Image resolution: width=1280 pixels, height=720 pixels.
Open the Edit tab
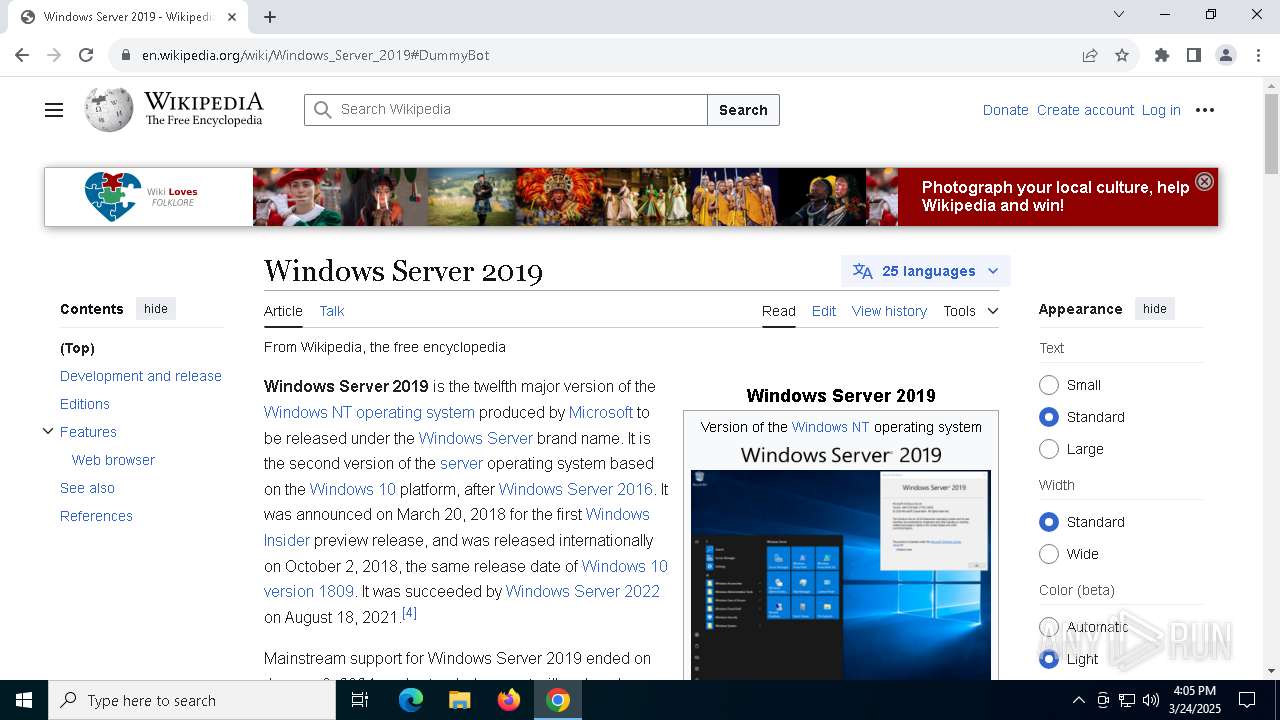824,311
